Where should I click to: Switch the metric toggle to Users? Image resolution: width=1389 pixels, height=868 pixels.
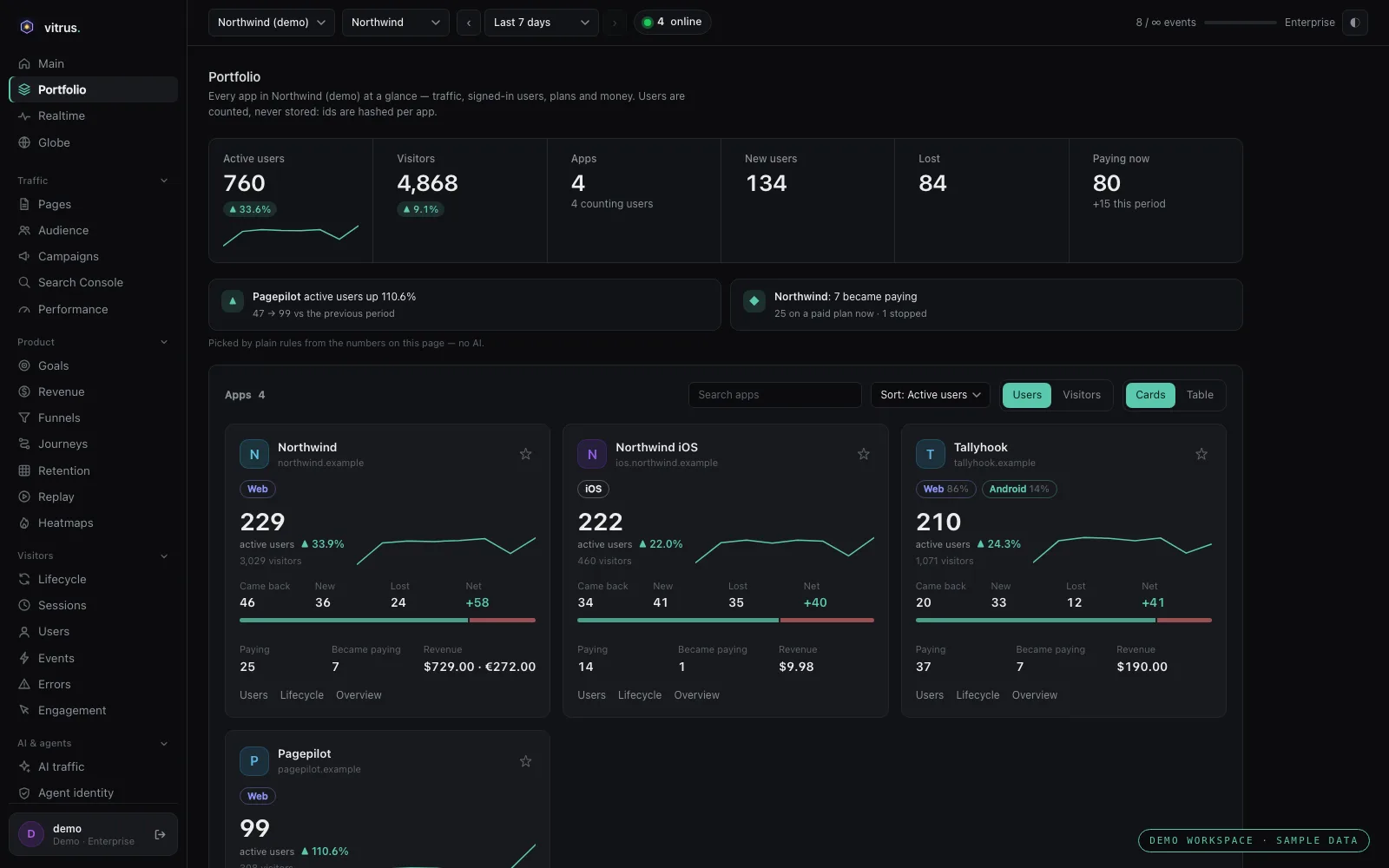tap(1027, 395)
